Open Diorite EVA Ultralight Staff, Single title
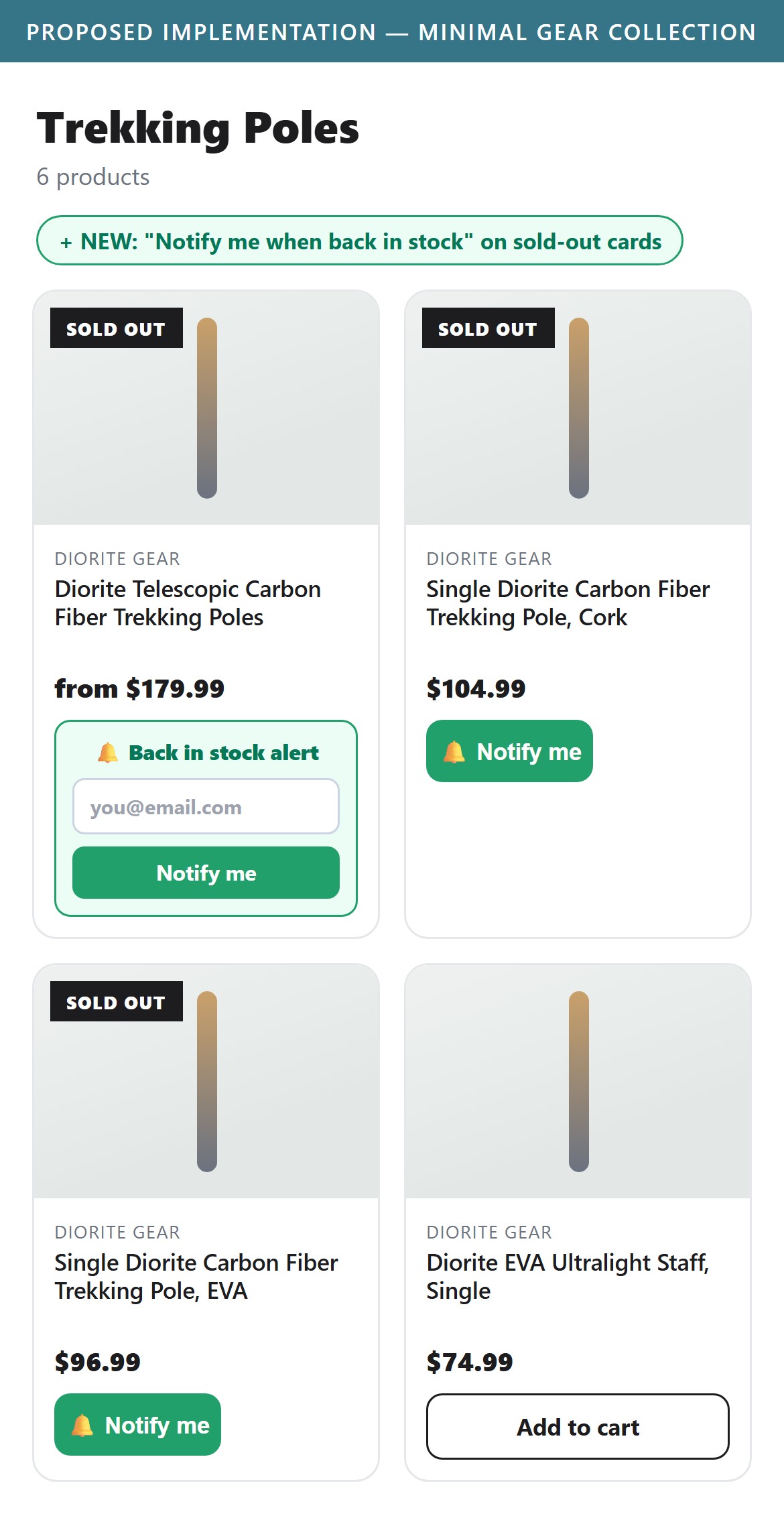This screenshot has width=784, height=1518. click(568, 1277)
